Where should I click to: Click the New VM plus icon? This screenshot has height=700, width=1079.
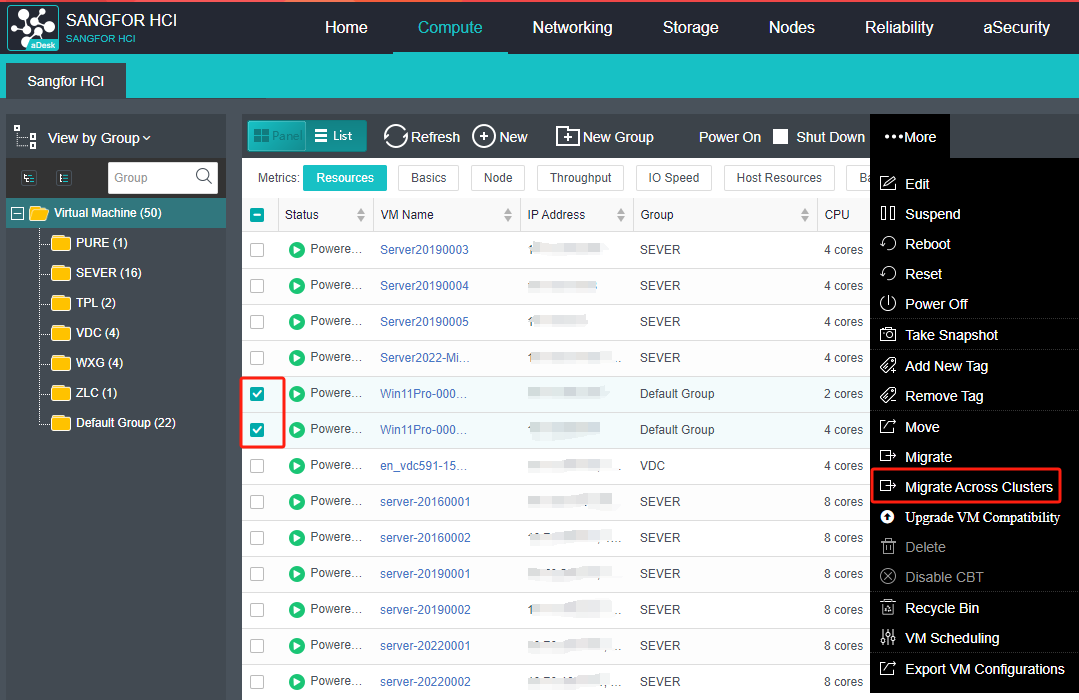tap(484, 137)
